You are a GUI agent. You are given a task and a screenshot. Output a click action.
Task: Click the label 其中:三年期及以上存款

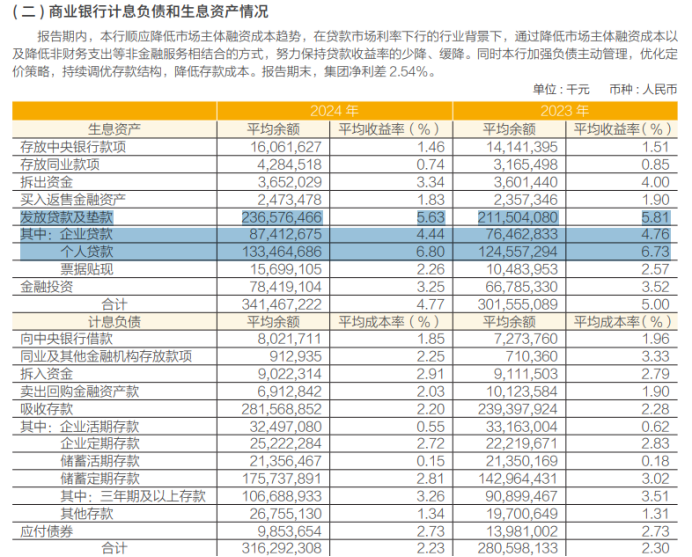point(133,496)
